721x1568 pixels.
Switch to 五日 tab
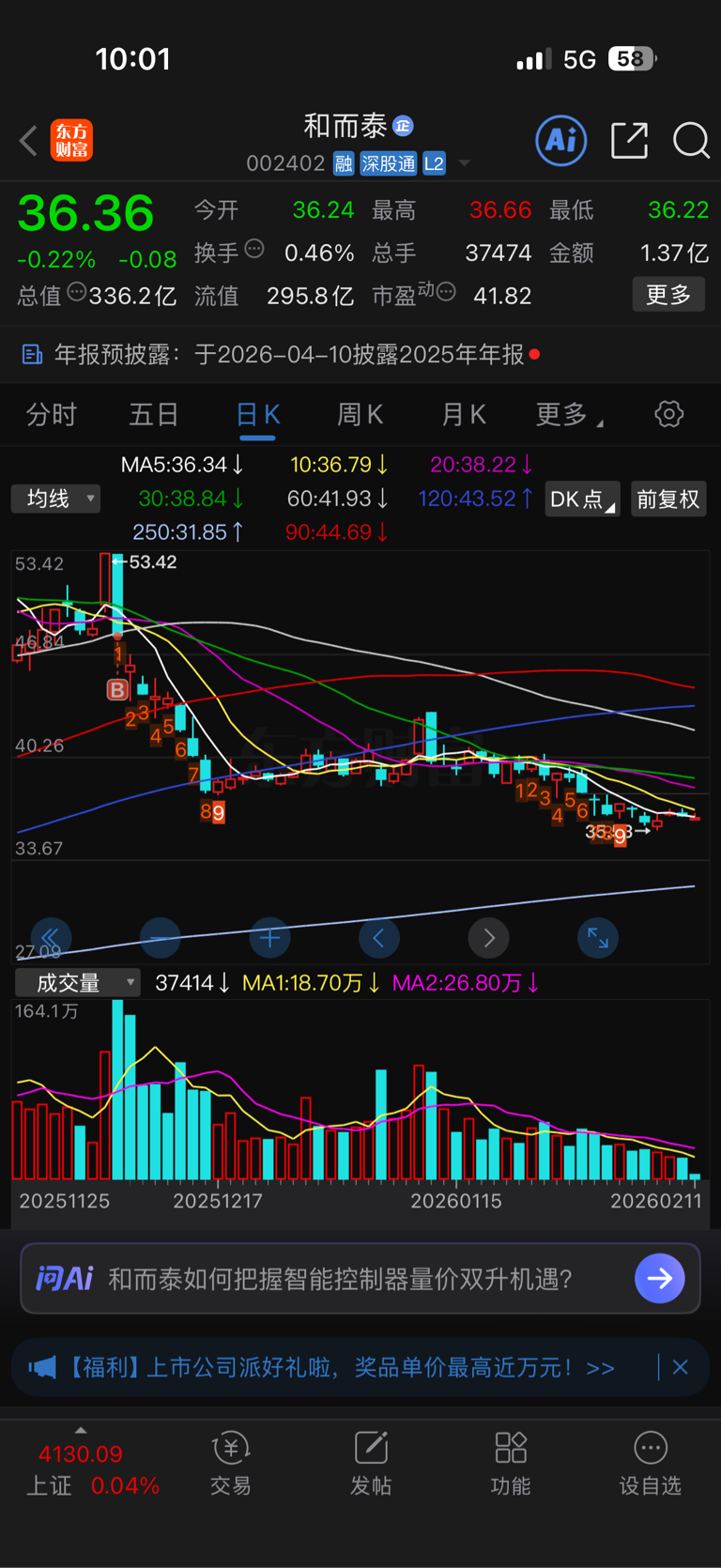click(154, 414)
